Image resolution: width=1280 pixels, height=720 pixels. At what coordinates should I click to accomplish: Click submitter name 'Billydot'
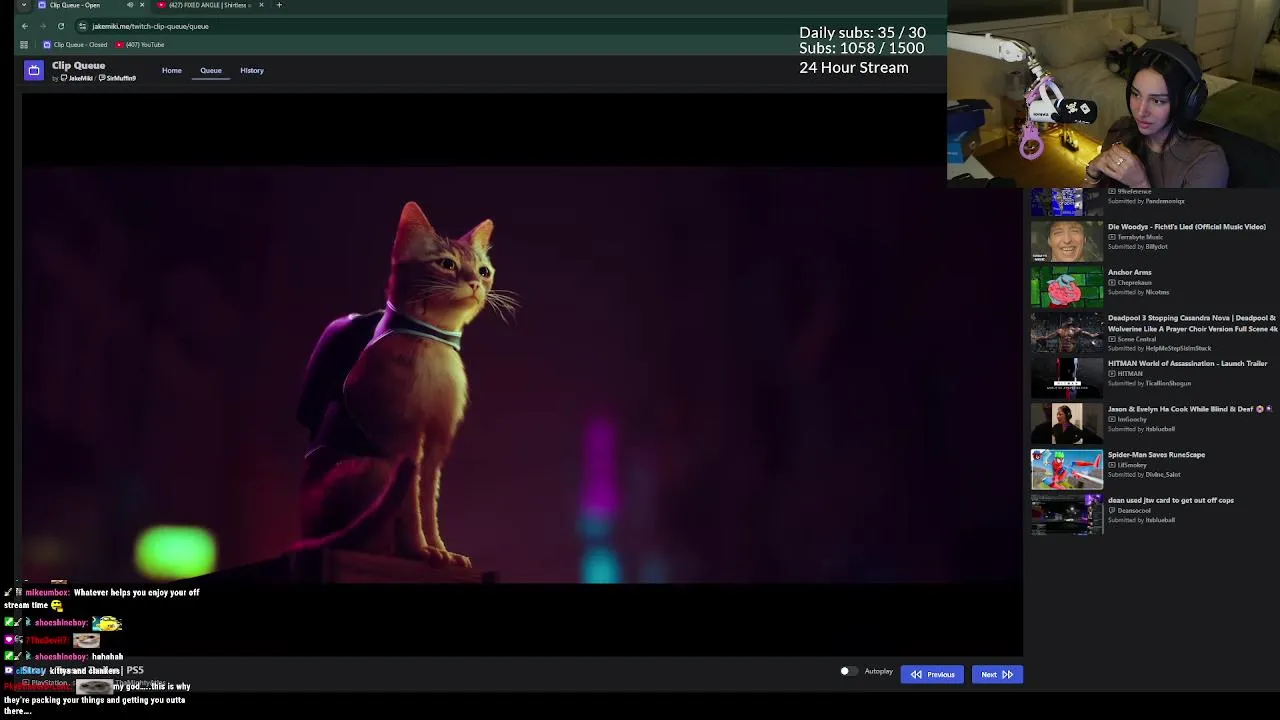coord(1156,247)
